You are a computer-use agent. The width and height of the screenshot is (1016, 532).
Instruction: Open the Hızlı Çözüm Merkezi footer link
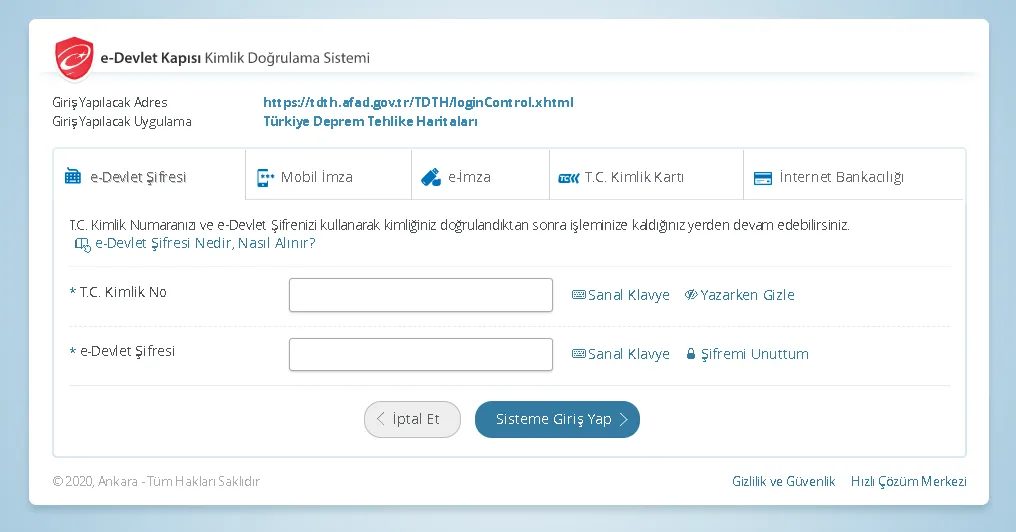tap(908, 481)
